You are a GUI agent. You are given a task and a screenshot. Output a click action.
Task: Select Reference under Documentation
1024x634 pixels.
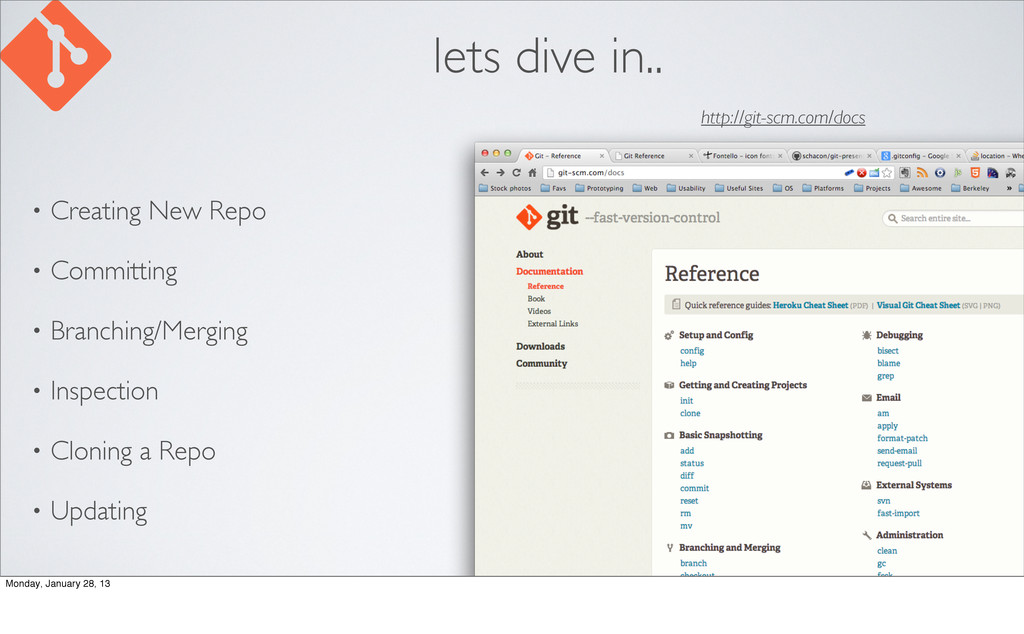click(x=545, y=286)
